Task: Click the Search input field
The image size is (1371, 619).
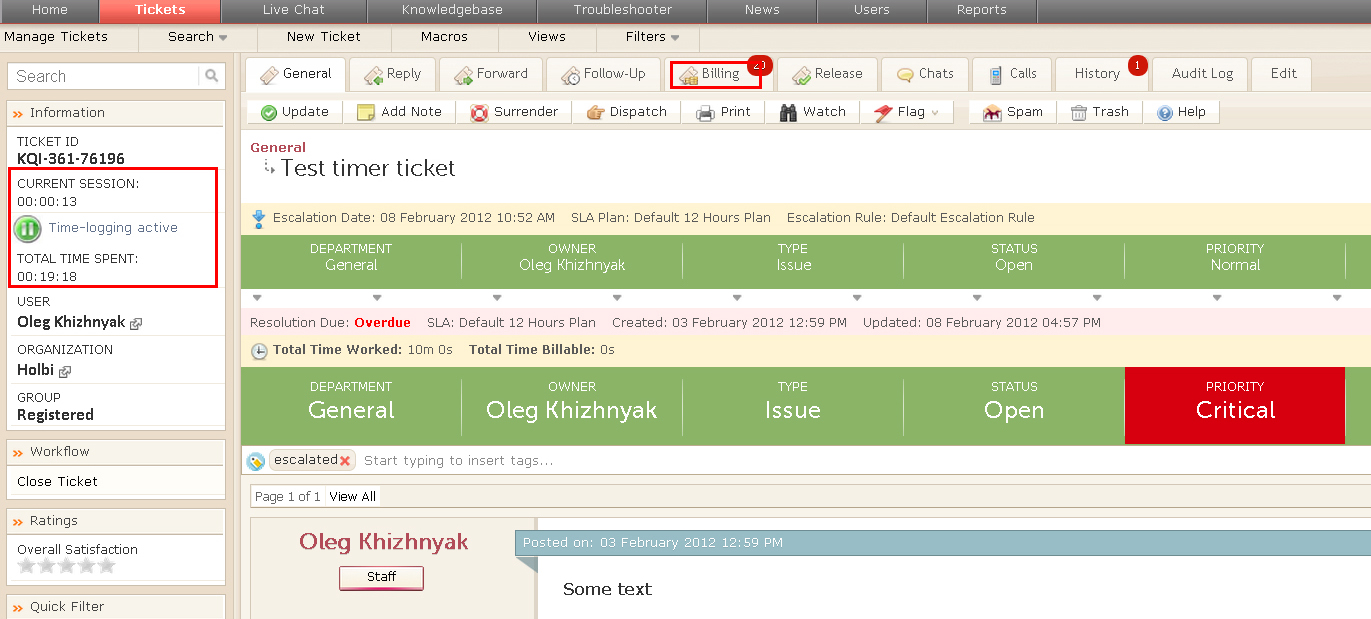Action: (x=103, y=76)
